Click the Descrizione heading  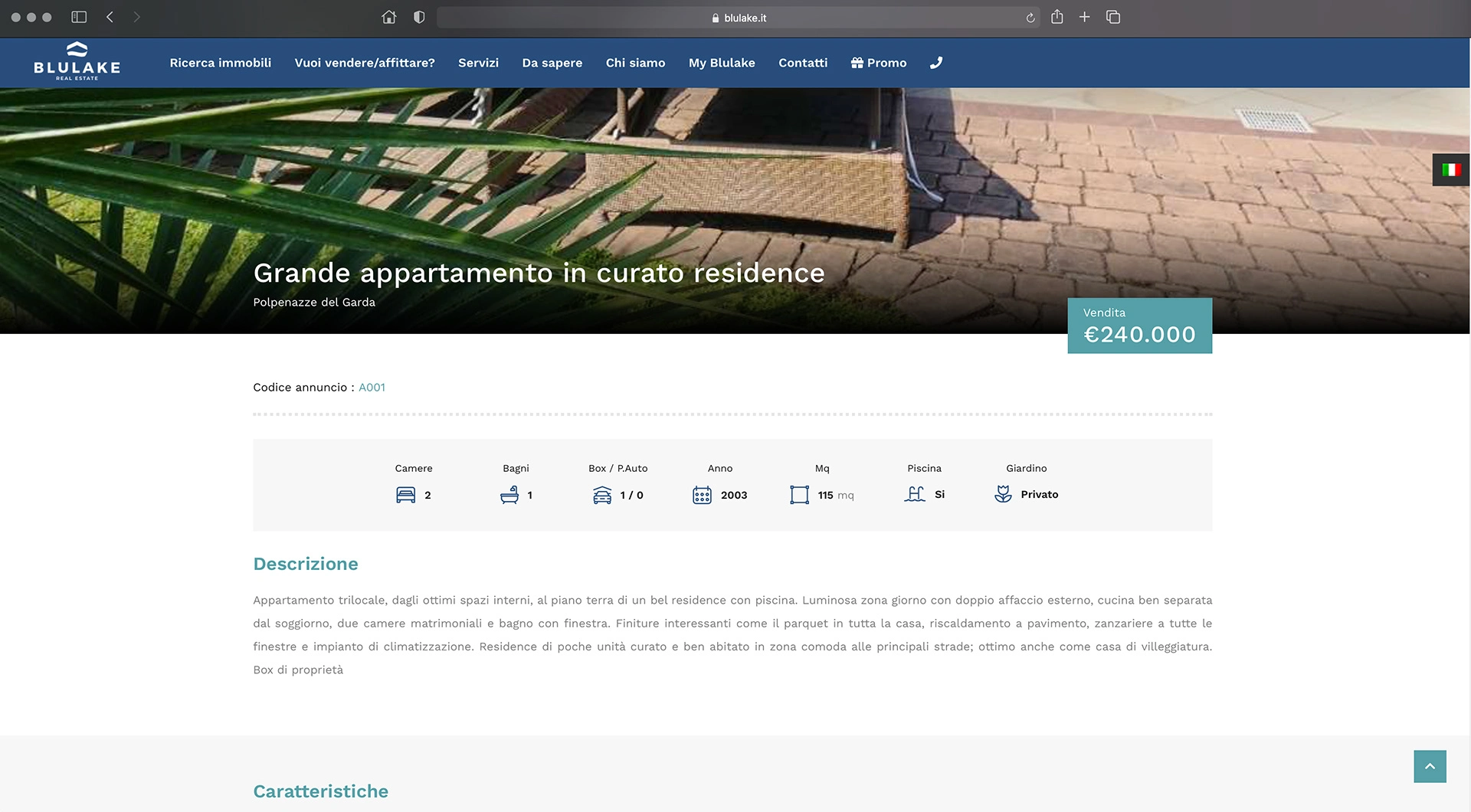306,564
